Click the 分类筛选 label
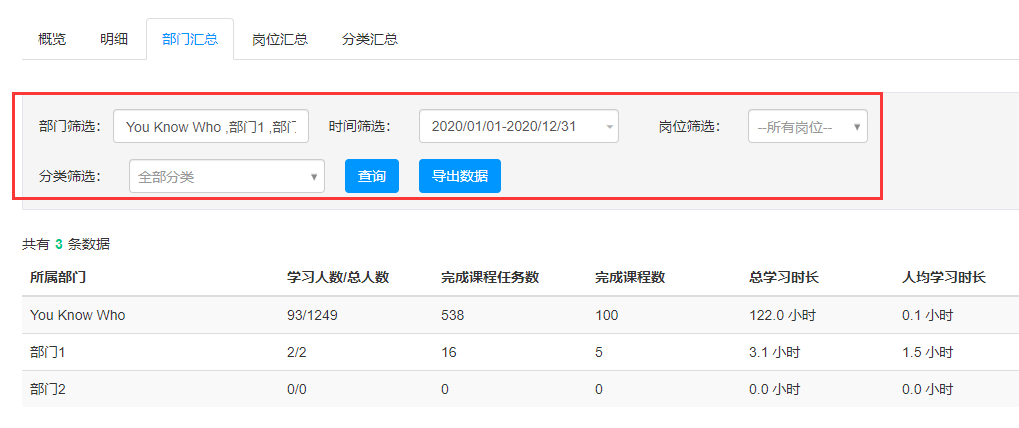This screenshot has width=1019, height=428. 70,176
